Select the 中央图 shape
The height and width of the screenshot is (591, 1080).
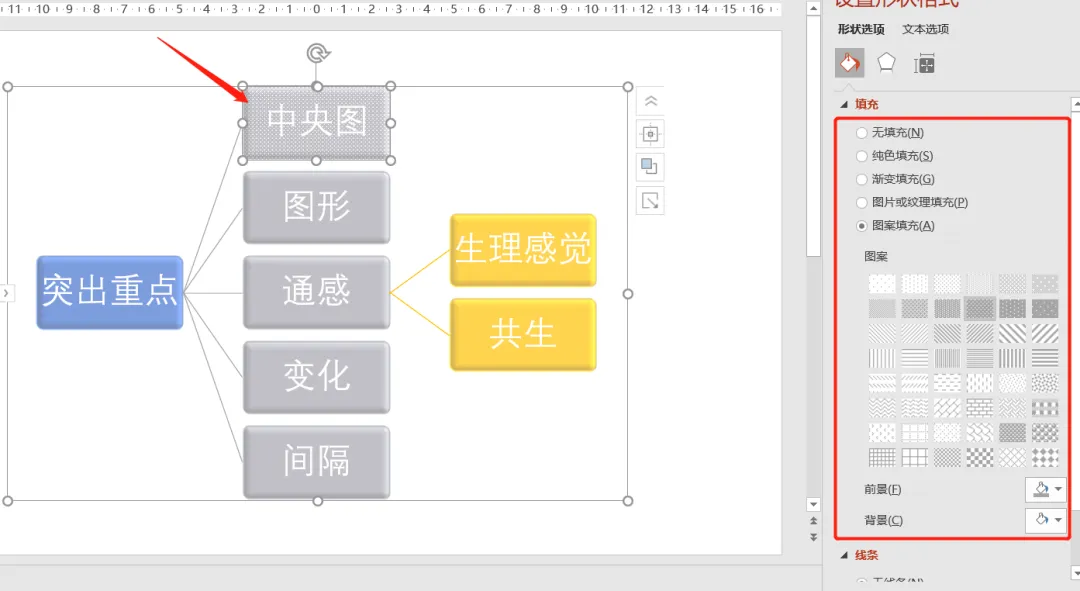(317, 123)
